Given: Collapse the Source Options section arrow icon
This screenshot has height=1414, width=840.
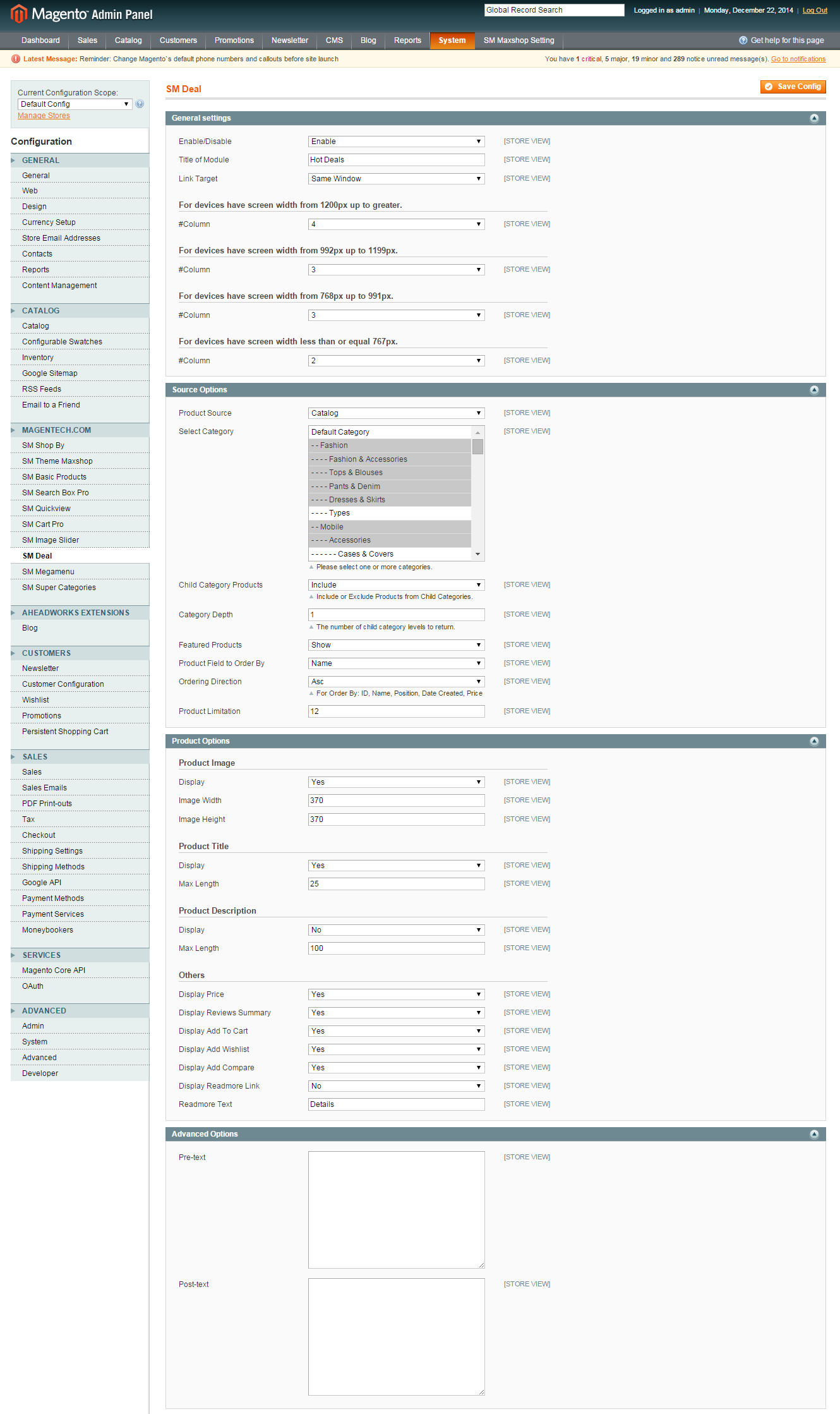Looking at the screenshot, I should click(814, 390).
